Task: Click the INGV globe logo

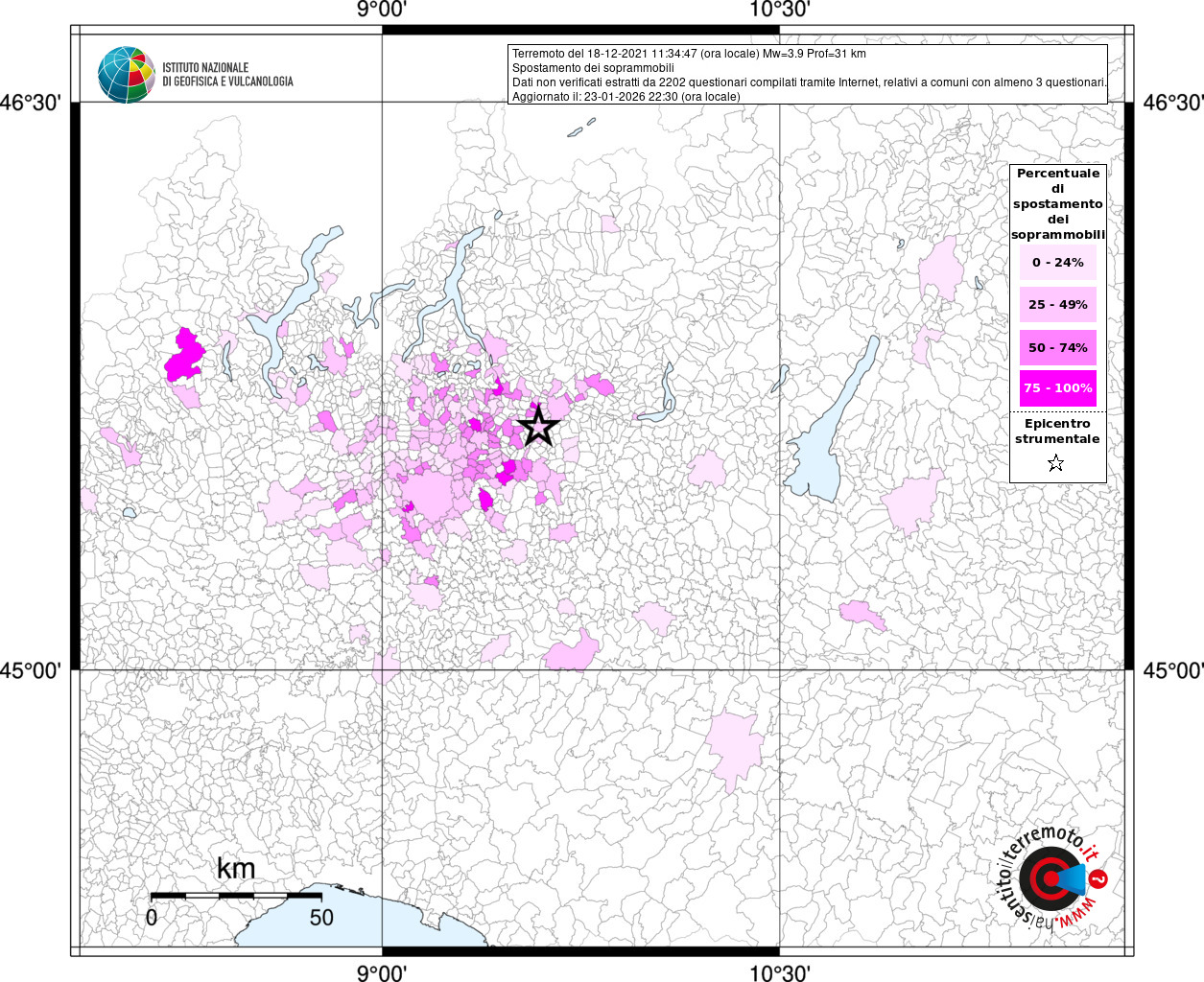Action: coord(126,74)
